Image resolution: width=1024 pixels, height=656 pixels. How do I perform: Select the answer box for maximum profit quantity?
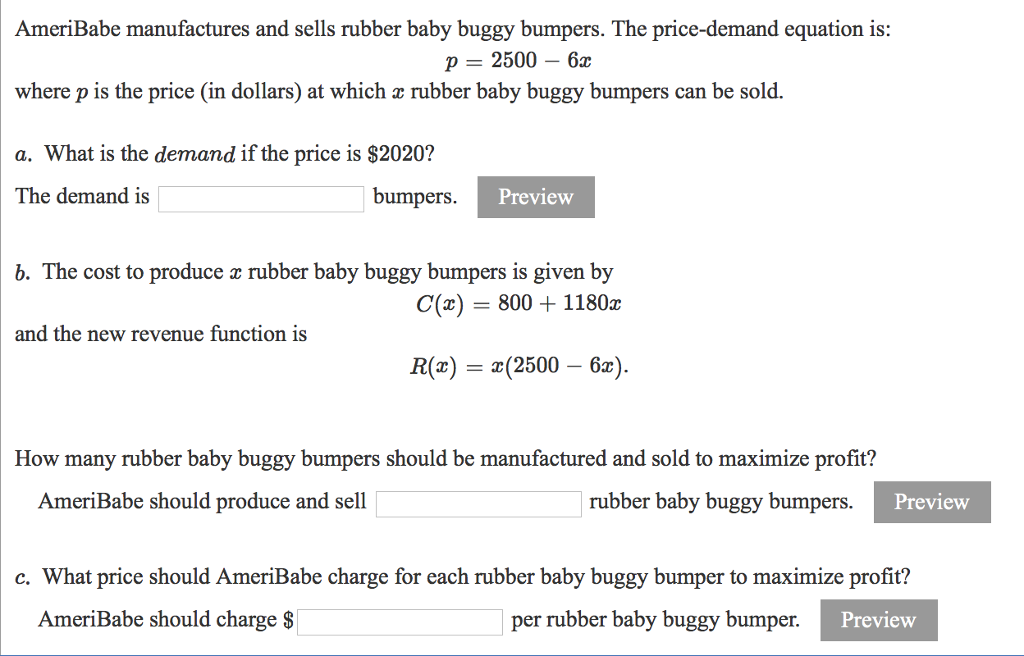pyautogui.click(x=478, y=503)
